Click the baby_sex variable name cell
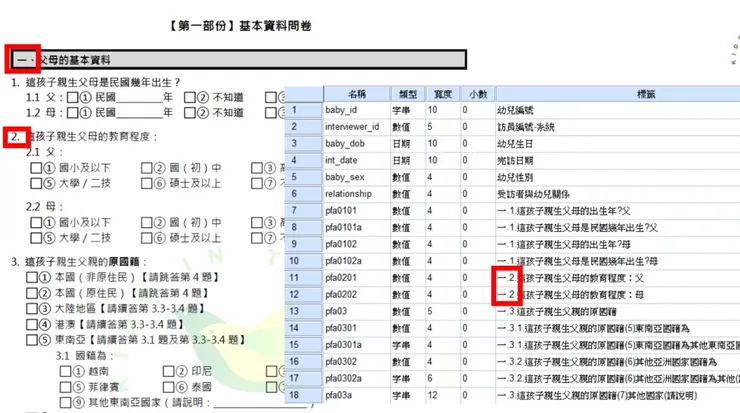 pyautogui.click(x=357, y=177)
